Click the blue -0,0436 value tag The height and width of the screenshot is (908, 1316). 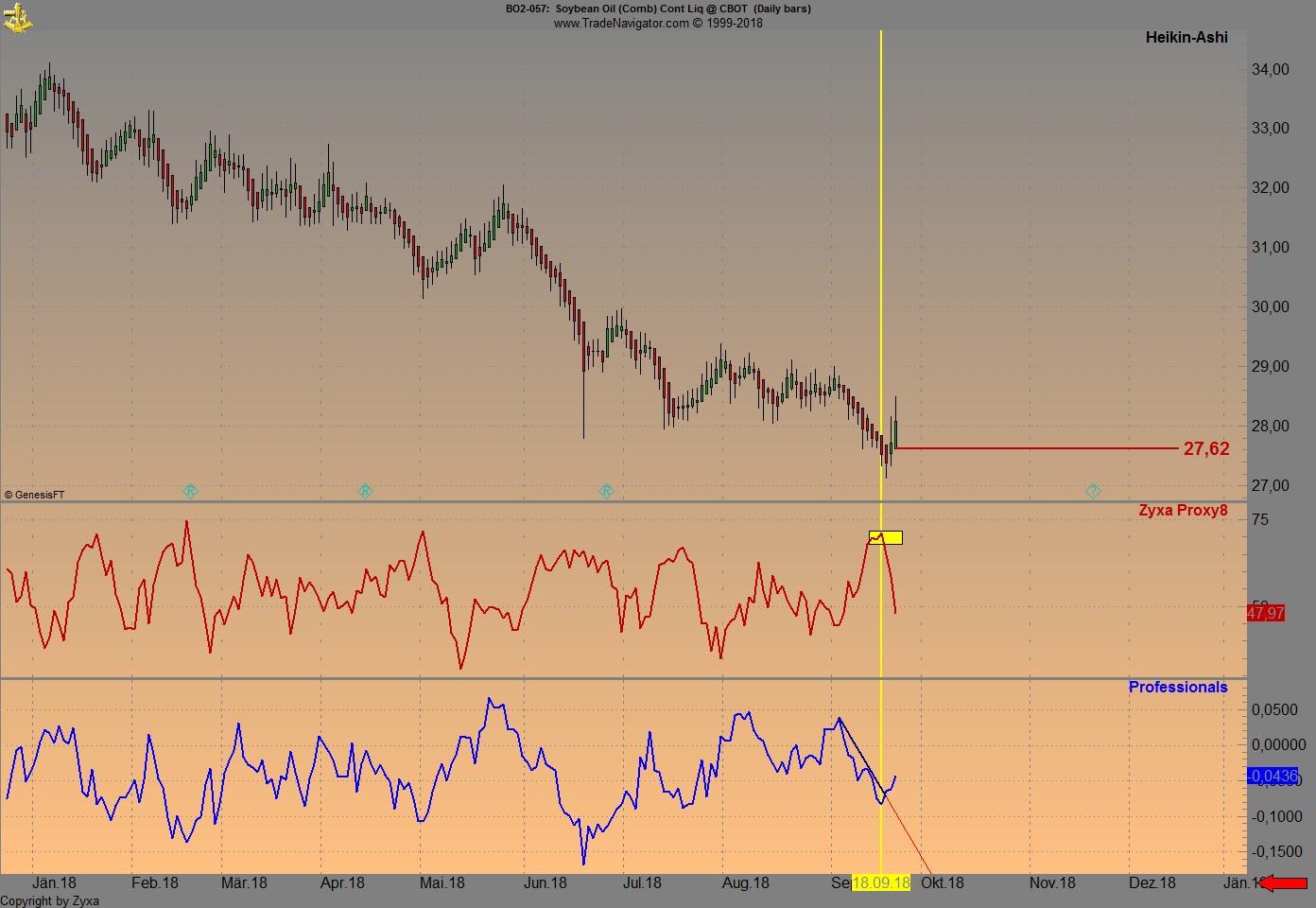[x=1273, y=777]
